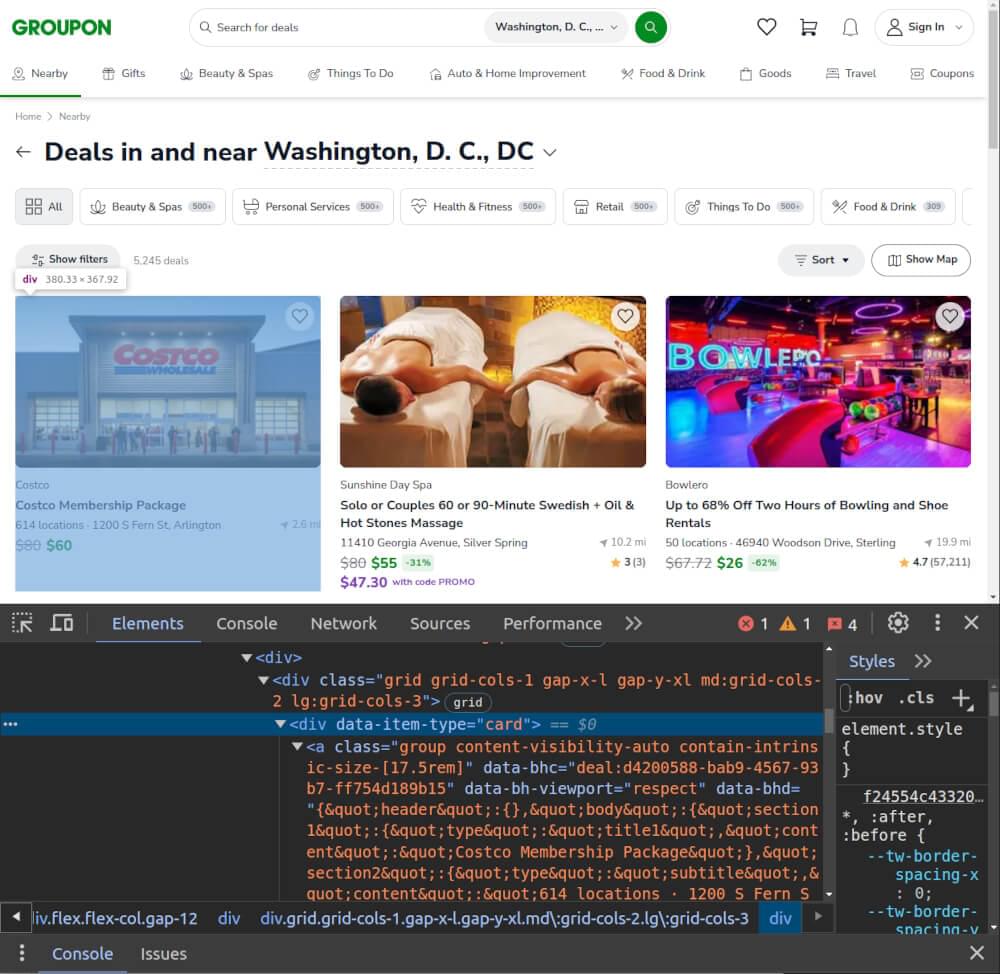Click the notifications bell icon
The height and width of the screenshot is (974, 1000).
[x=850, y=27]
